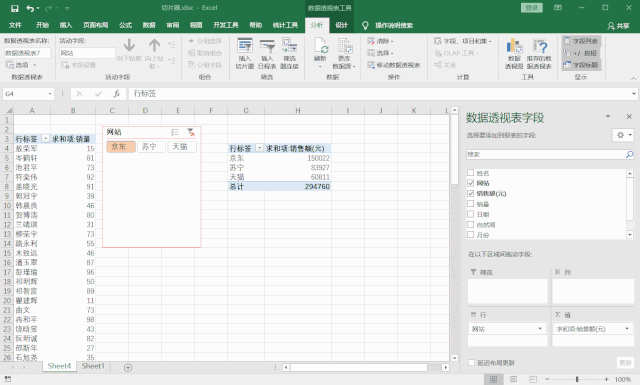Open the field pane options dropdown arrow
The height and width of the screenshot is (385, 640).
point(608,117)
